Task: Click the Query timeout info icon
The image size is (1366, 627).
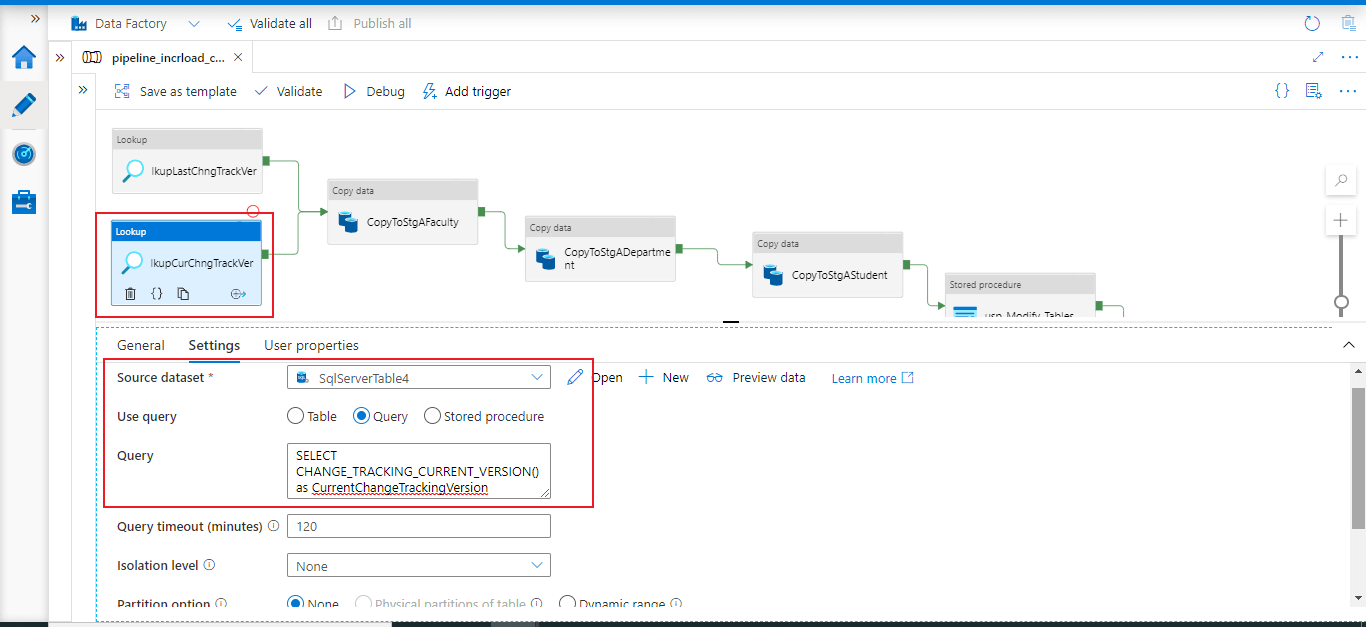Action: (x=273, y=526)
